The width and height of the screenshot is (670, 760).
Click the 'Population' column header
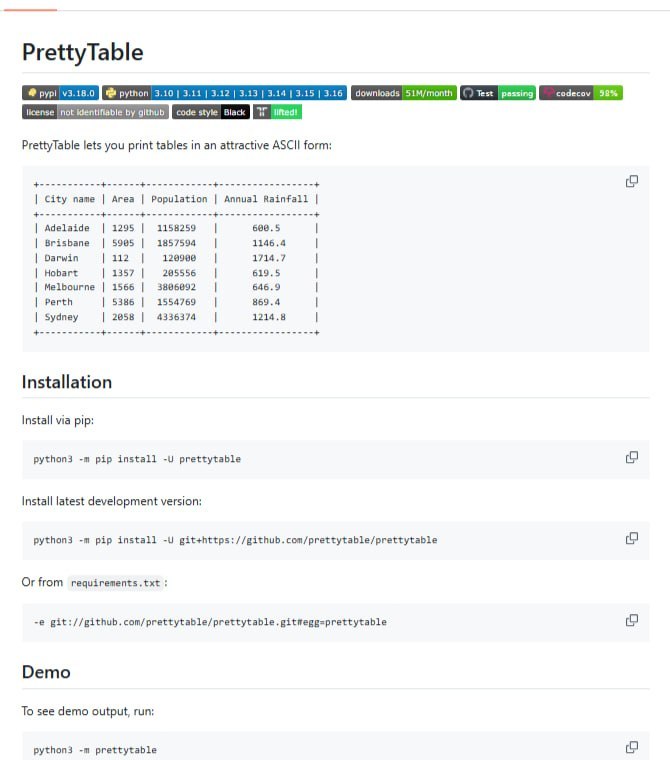coord(179,199)
